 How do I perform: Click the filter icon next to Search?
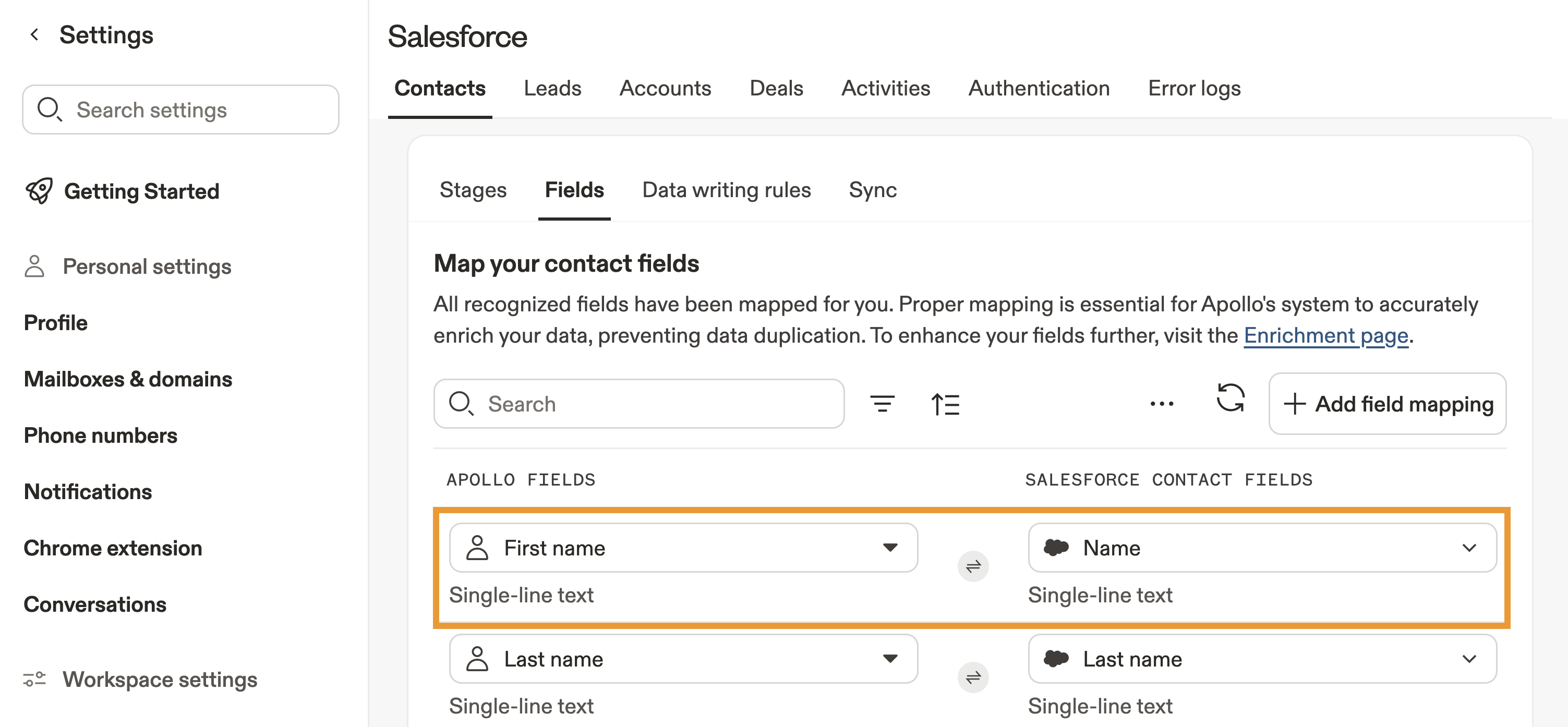(882, 403)
